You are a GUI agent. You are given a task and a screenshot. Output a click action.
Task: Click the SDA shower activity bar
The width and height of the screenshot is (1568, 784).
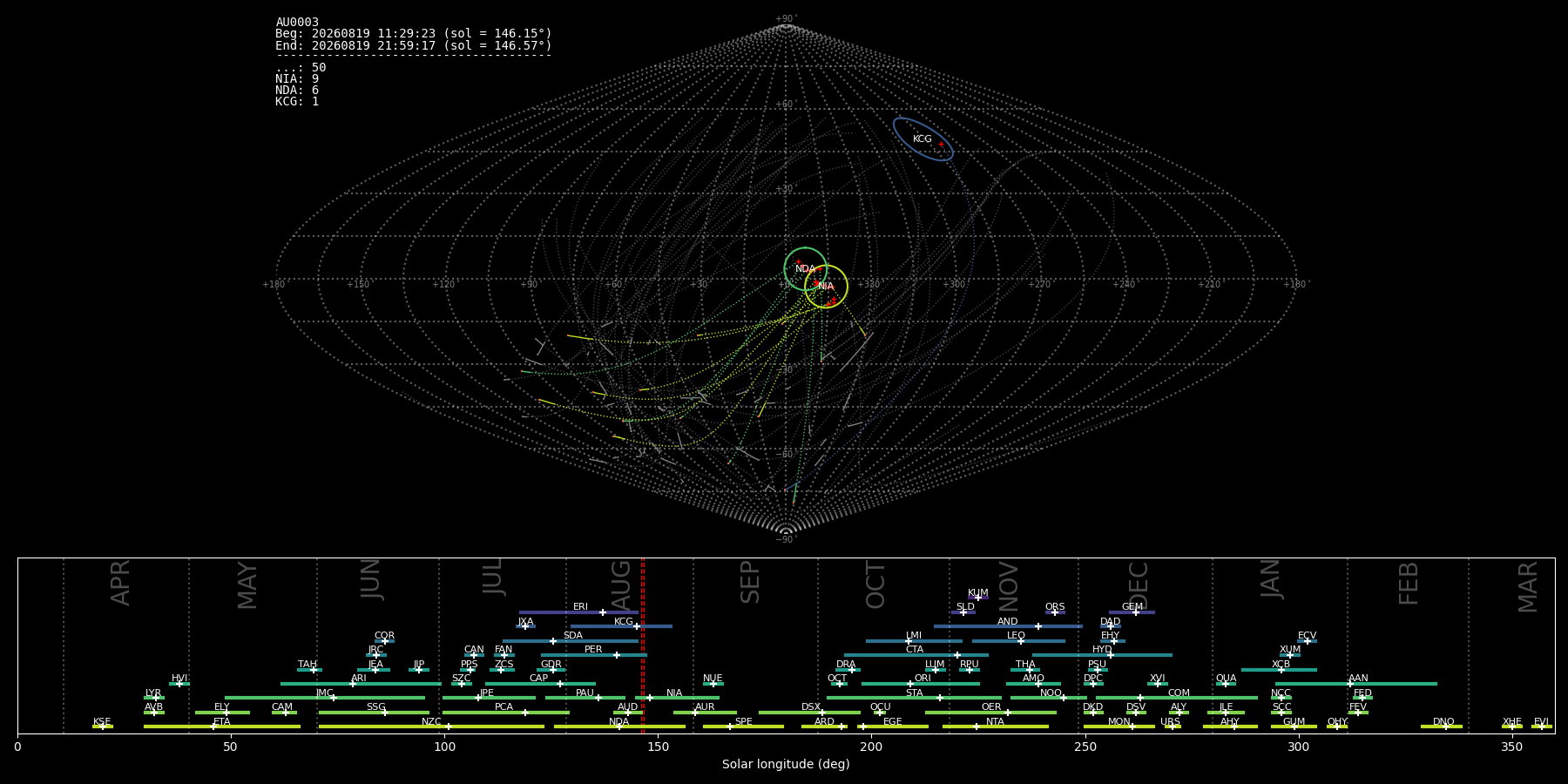(571, 641)
